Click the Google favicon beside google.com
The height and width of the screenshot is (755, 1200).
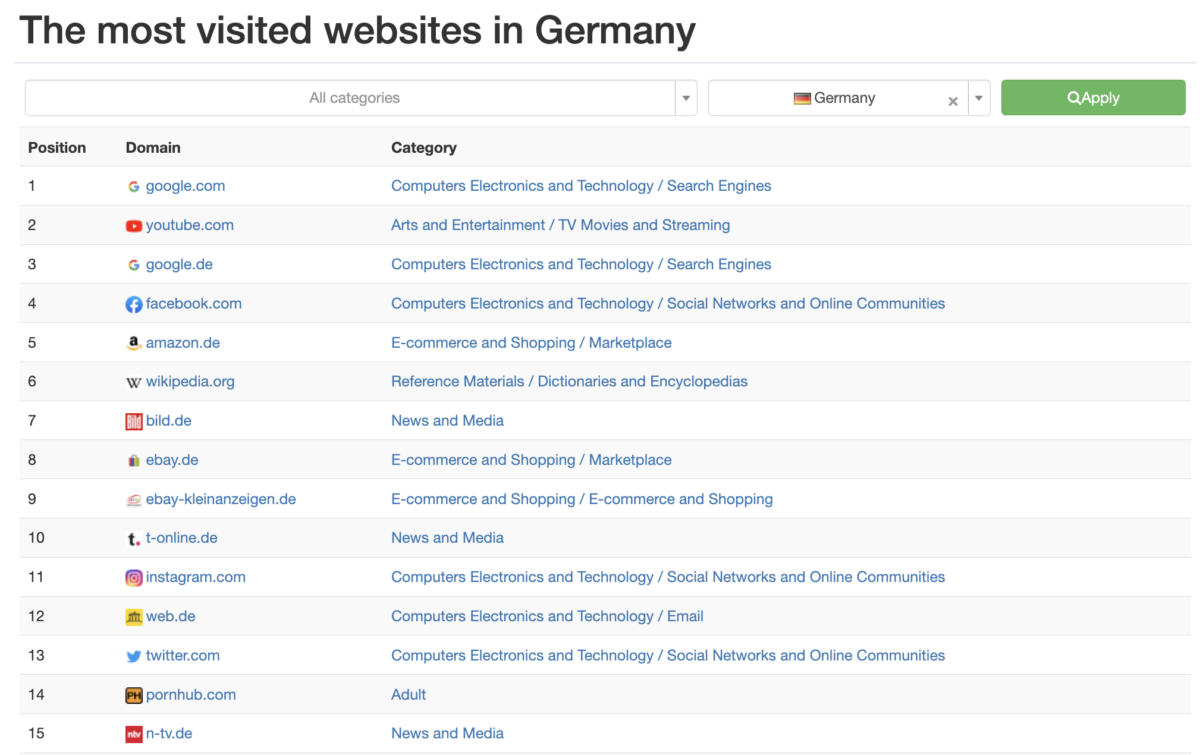point(134,186)
